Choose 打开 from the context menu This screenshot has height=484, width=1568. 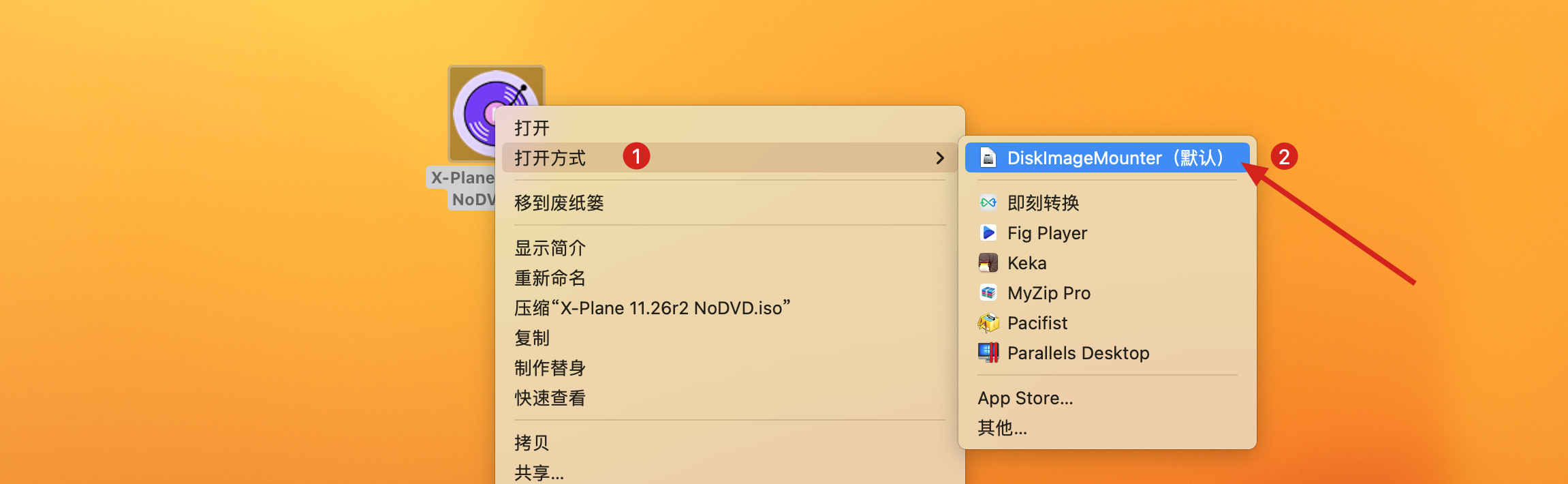point(532,128)
